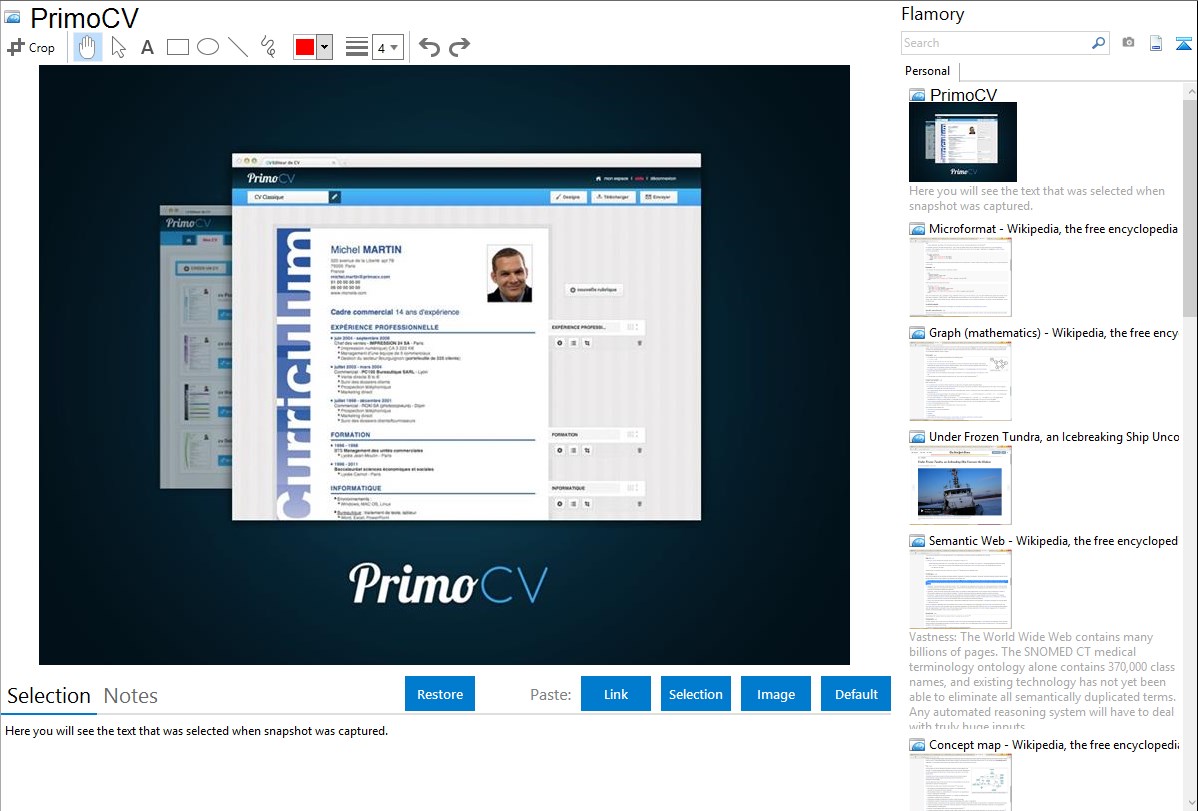Pick the ellipse shape tool

click(x=208, y=47)
